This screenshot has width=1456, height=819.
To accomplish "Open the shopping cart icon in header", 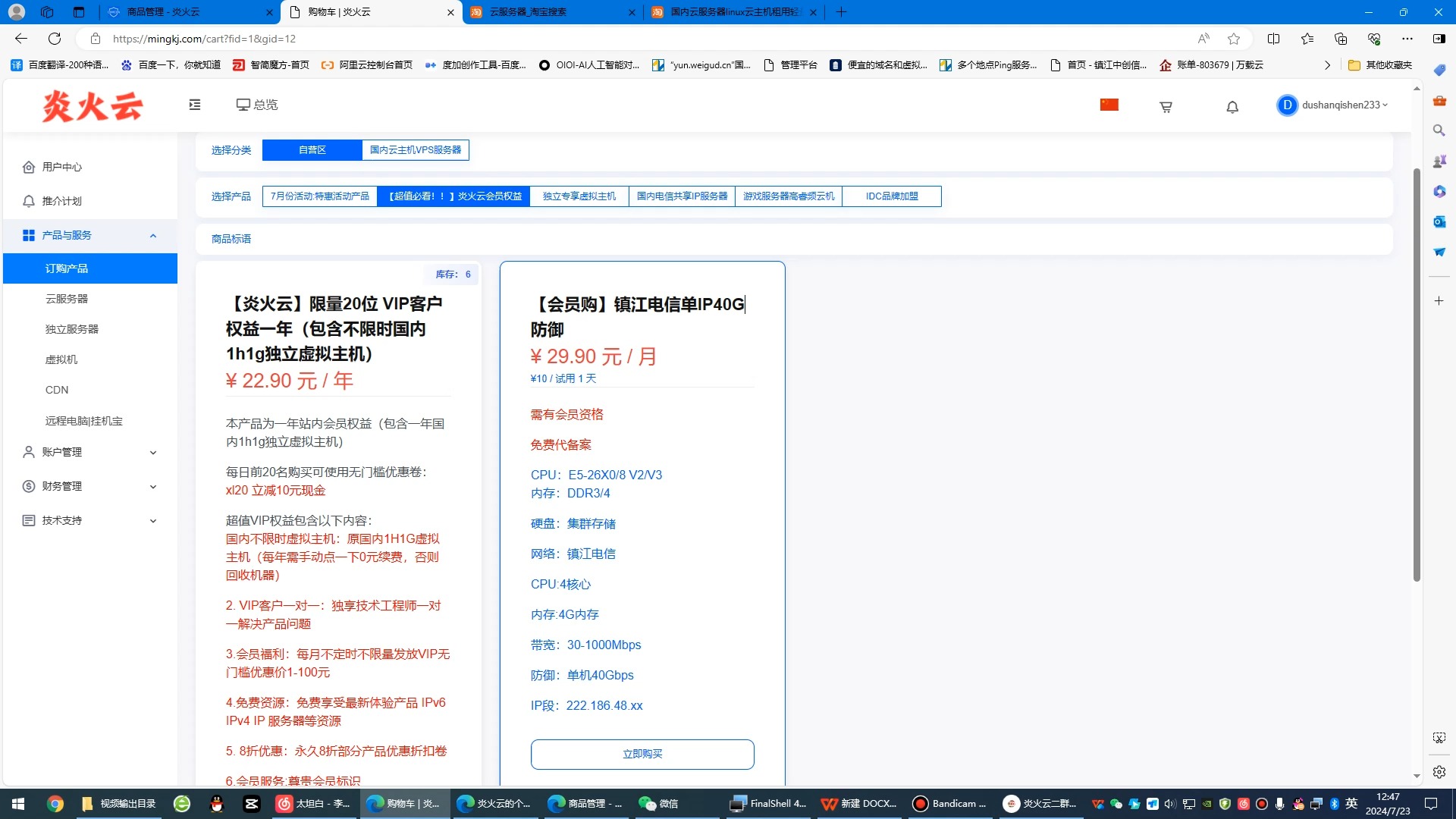I will [1166, 107].
